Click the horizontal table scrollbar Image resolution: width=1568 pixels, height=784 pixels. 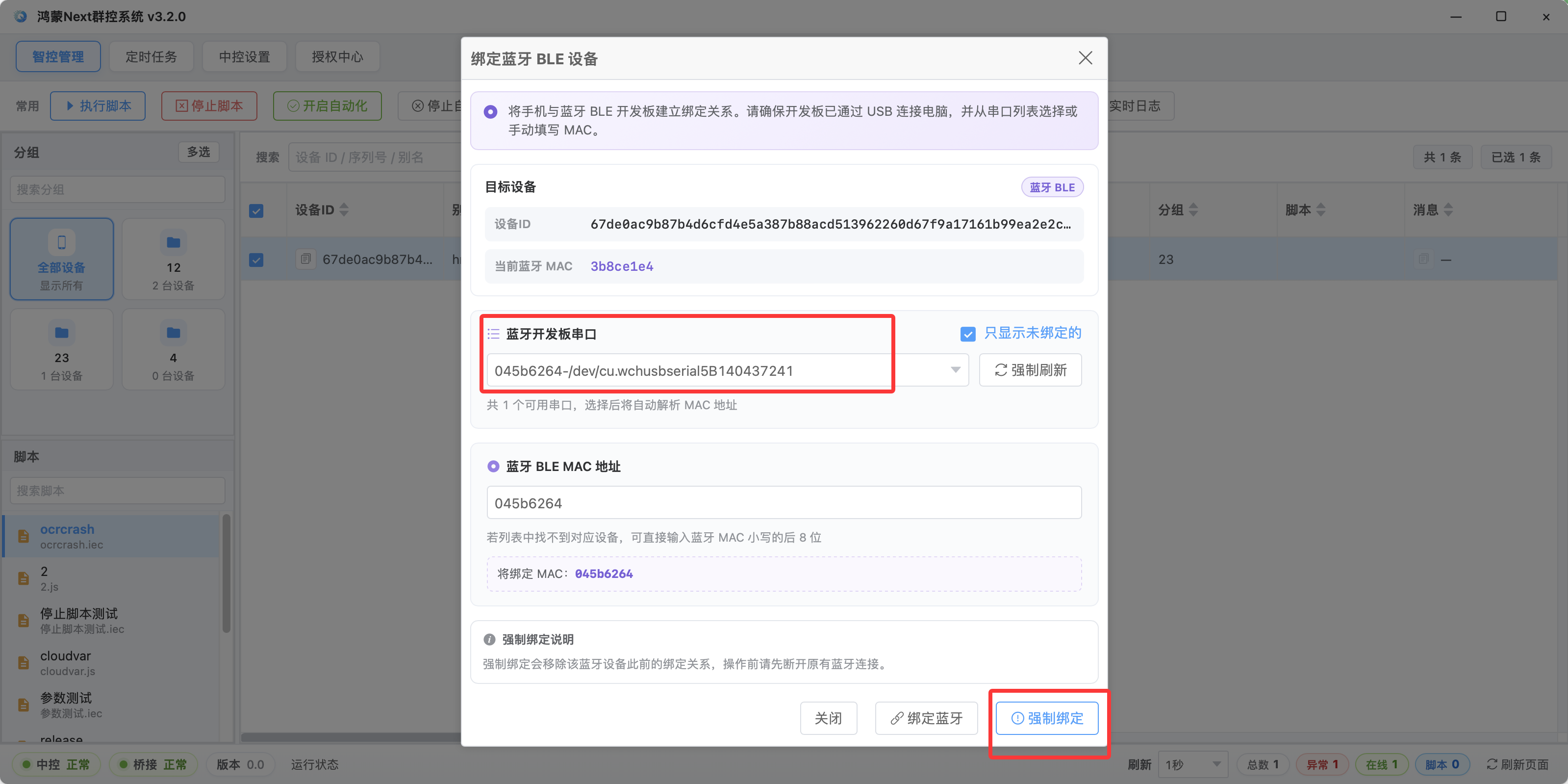coord(351,737)
